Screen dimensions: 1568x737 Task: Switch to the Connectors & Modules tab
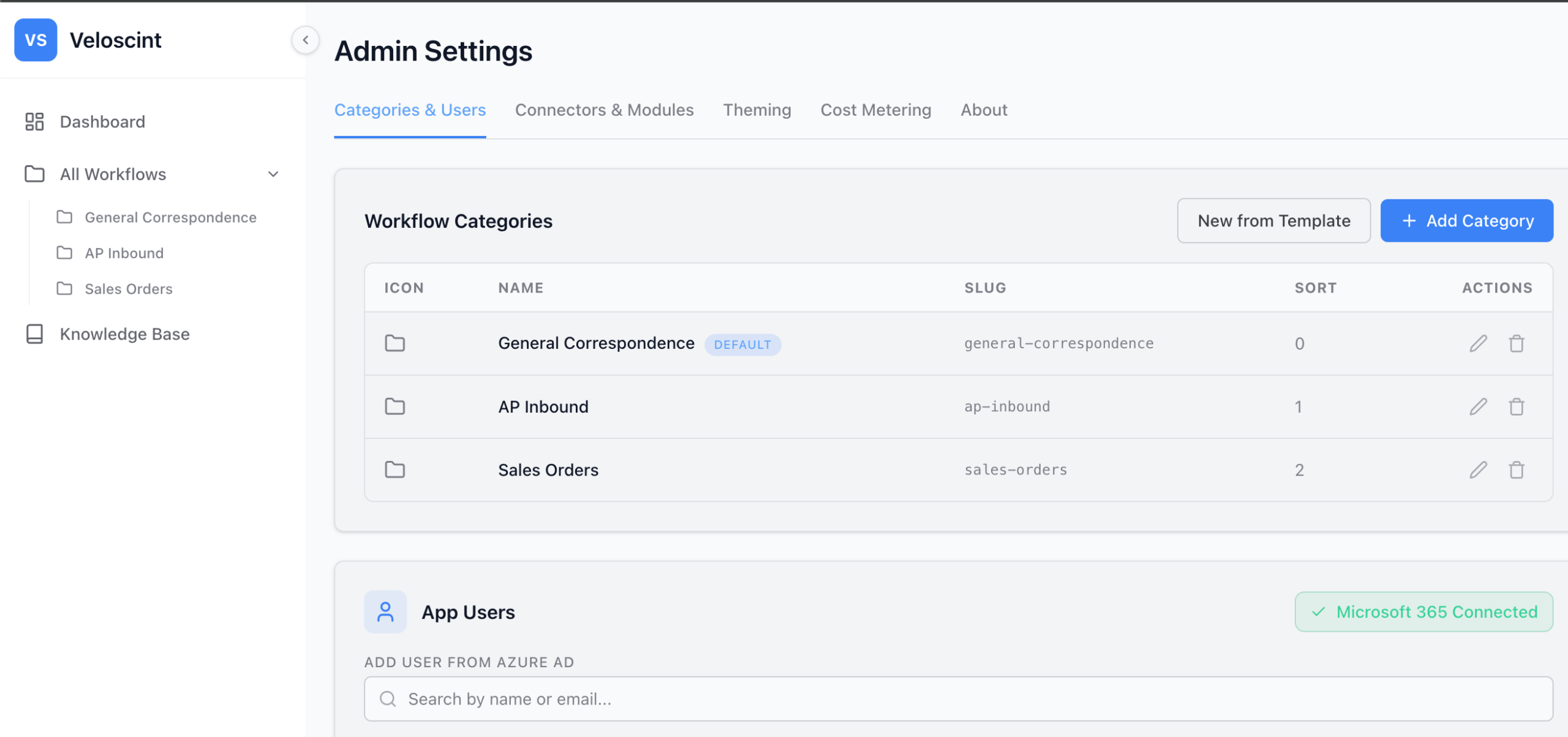click(x=605, y=110)
